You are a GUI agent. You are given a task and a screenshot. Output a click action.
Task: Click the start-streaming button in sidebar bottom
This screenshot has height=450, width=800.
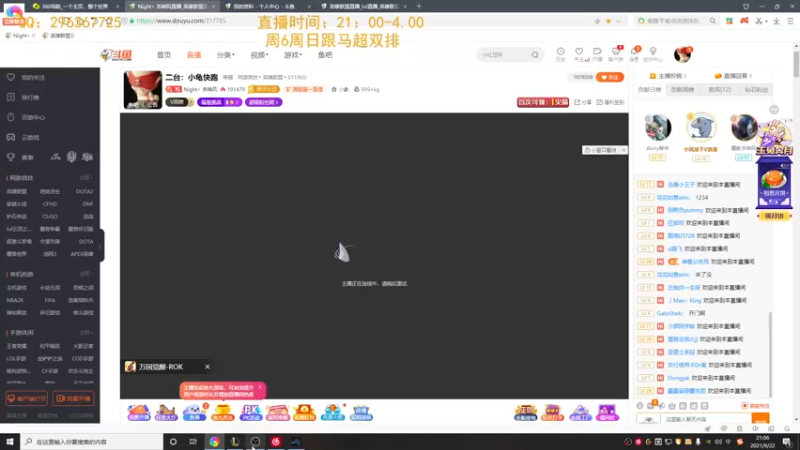(73, 398)
